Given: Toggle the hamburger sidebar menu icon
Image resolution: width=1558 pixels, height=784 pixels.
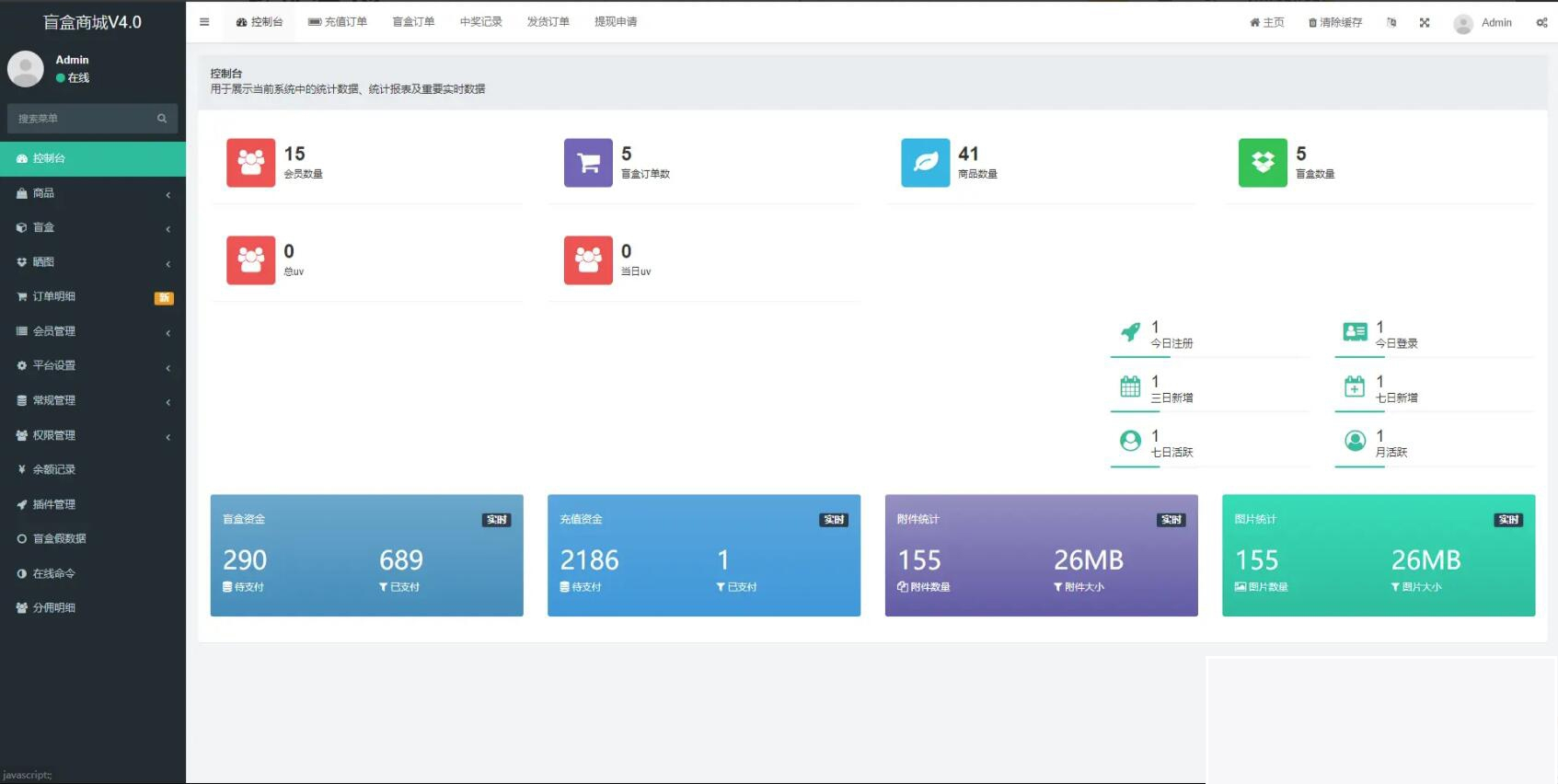Looking at the screenshot, I should [204, 22].
